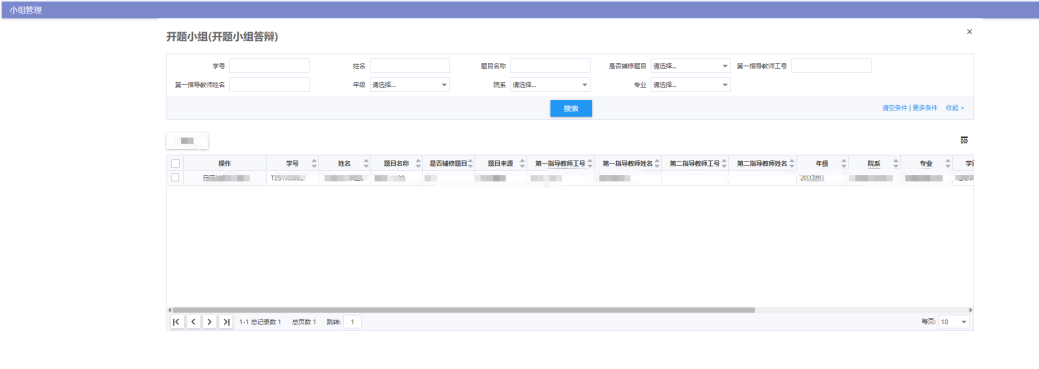The image size is (1039, 369).
Task: Sort the table by 姓名 column
Action: pos(366,164)
